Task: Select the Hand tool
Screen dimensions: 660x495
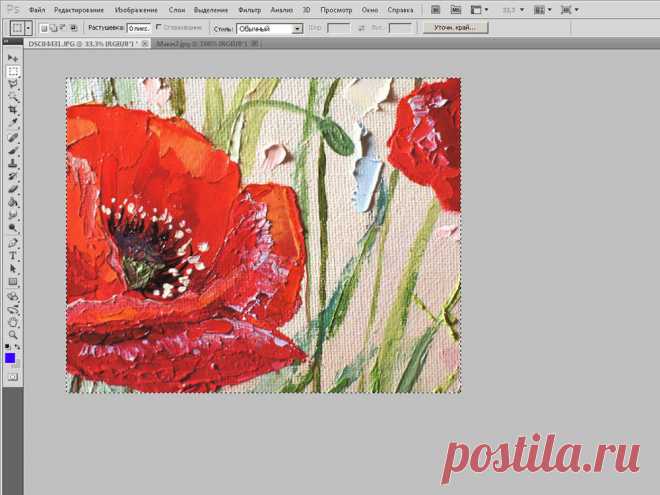Action: (x=13, y=323)
